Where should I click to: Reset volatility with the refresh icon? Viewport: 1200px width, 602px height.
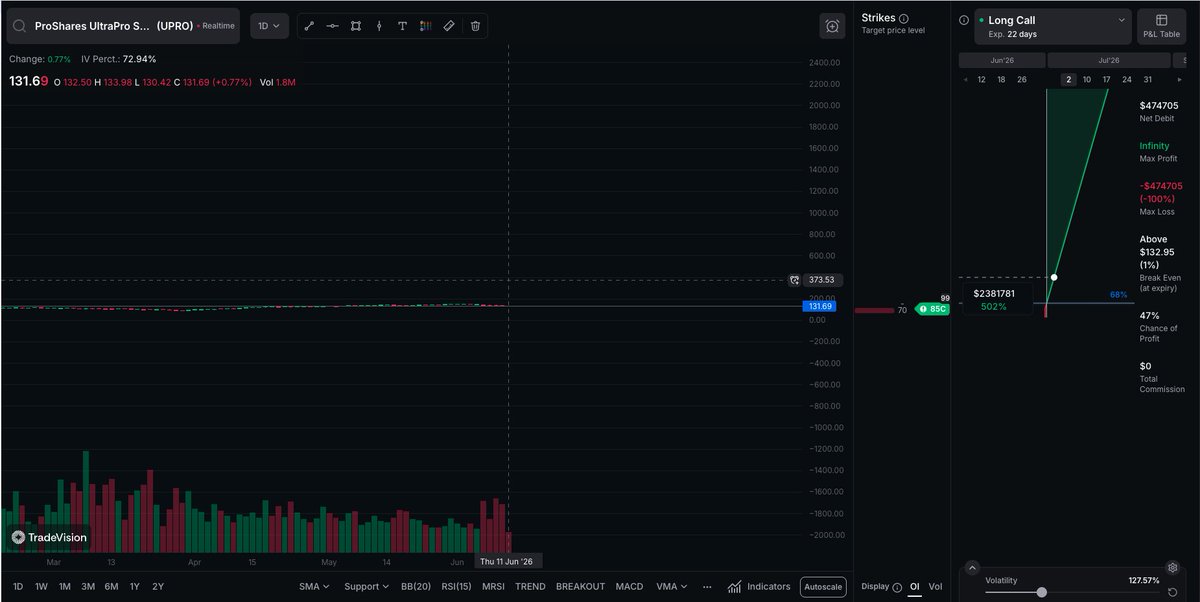pos(1172,592)
